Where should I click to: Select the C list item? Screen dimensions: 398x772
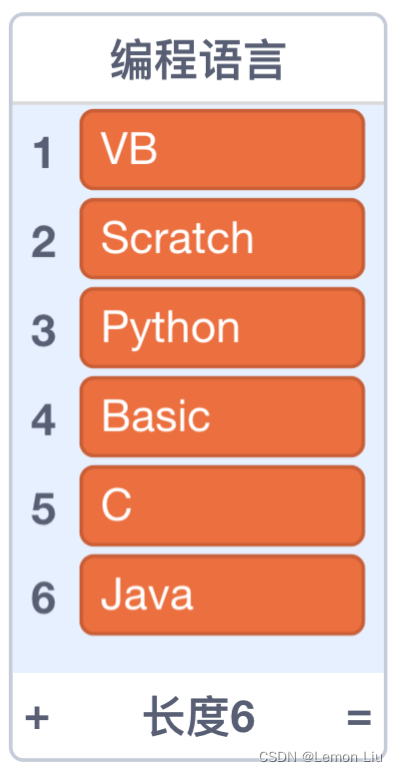222,506
